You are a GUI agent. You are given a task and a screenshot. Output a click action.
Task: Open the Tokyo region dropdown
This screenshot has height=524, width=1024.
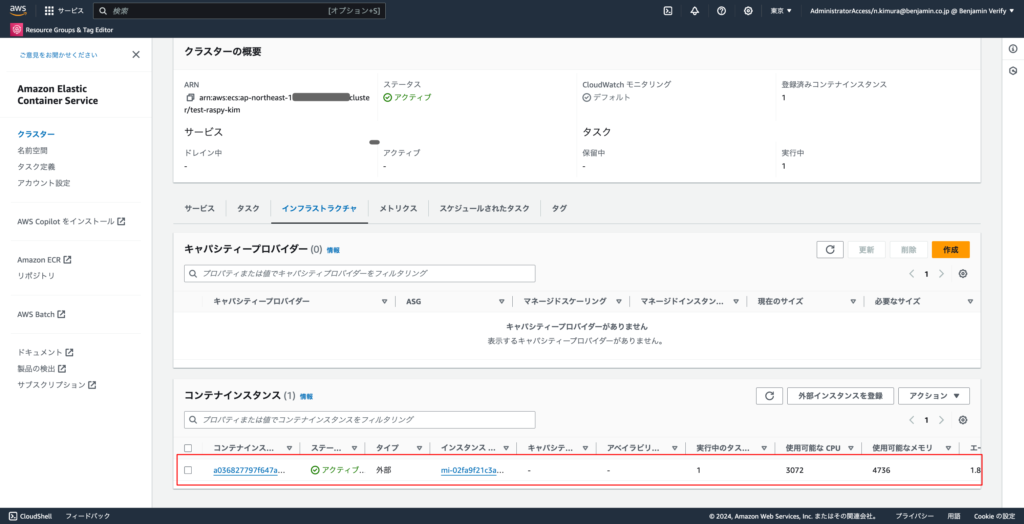781,11
